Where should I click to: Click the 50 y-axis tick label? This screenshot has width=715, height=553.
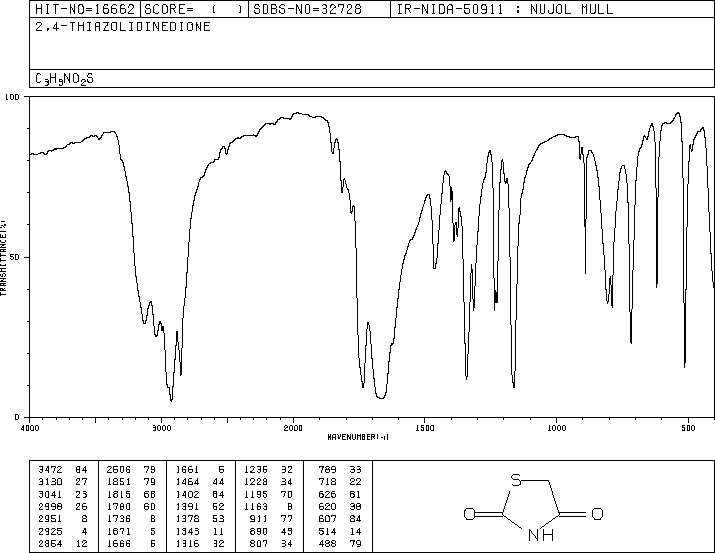pyautogui.click(x=15, y=257)
